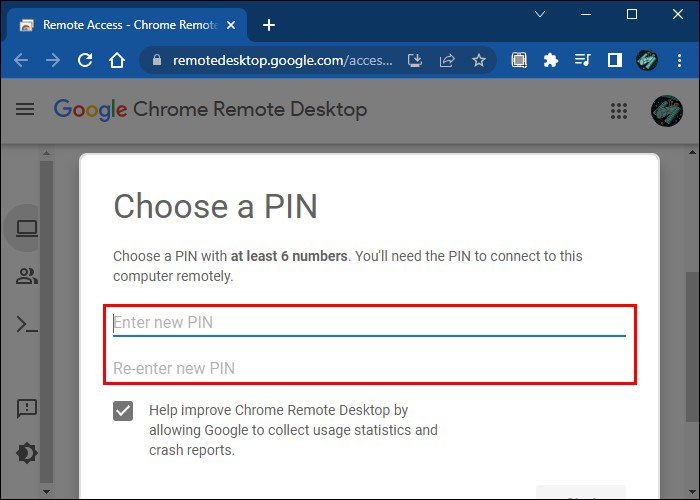The image size is (700, 500).
Task: Open the Google apps grid
Action: pyautogui.click(x=619, y=110)
